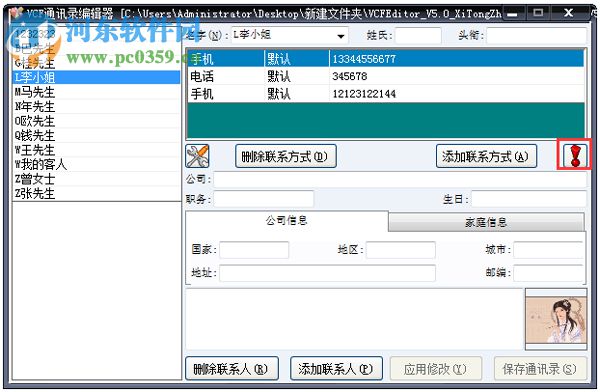Focus the 生日 input field

(x=529, y=199)
